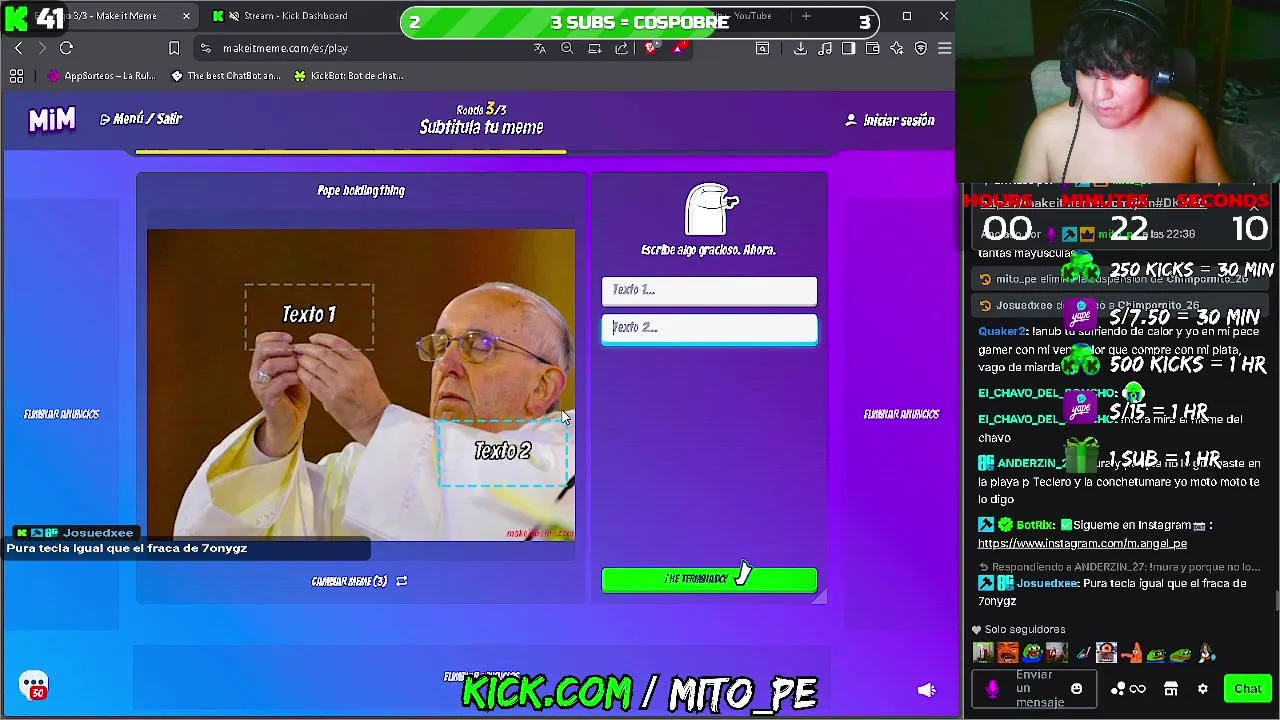The image size is (1280, 720).
Task: Select the Patrick Star emote
Action: [x=1130, y=654]
